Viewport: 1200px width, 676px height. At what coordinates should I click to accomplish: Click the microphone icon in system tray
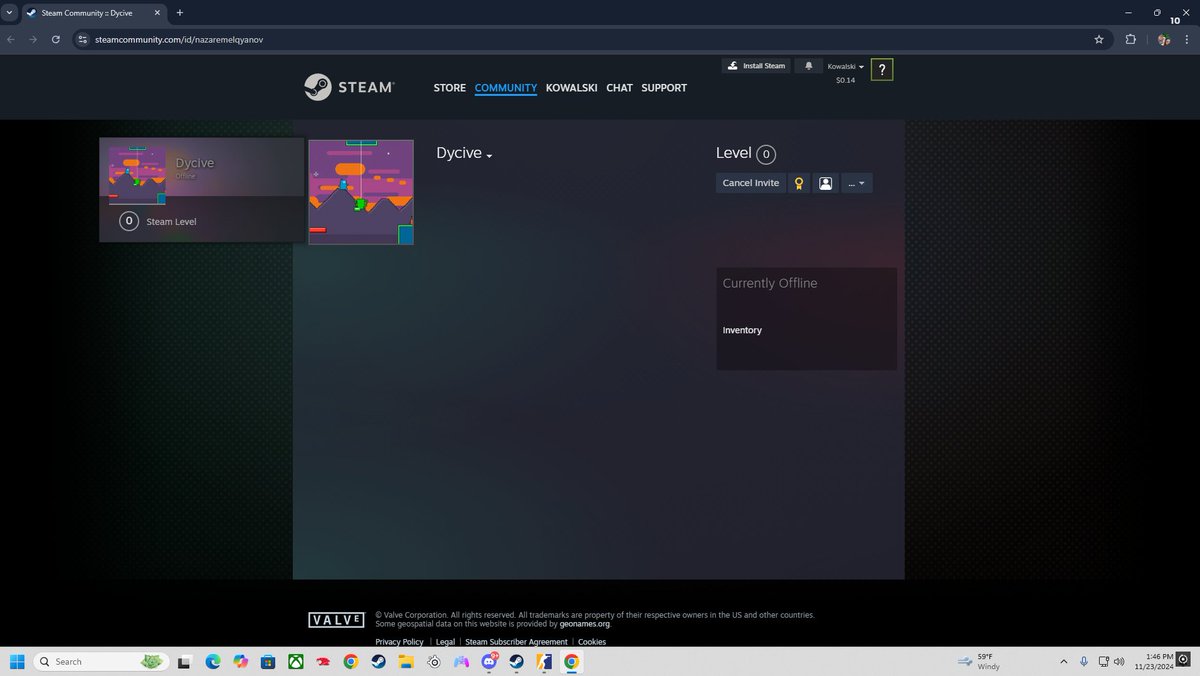(1084, 661)
